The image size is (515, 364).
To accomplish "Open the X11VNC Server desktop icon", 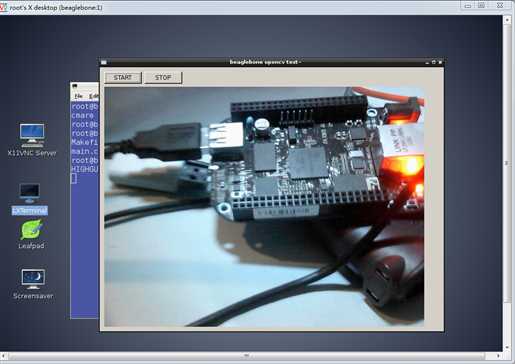I will tap(32, 140).
